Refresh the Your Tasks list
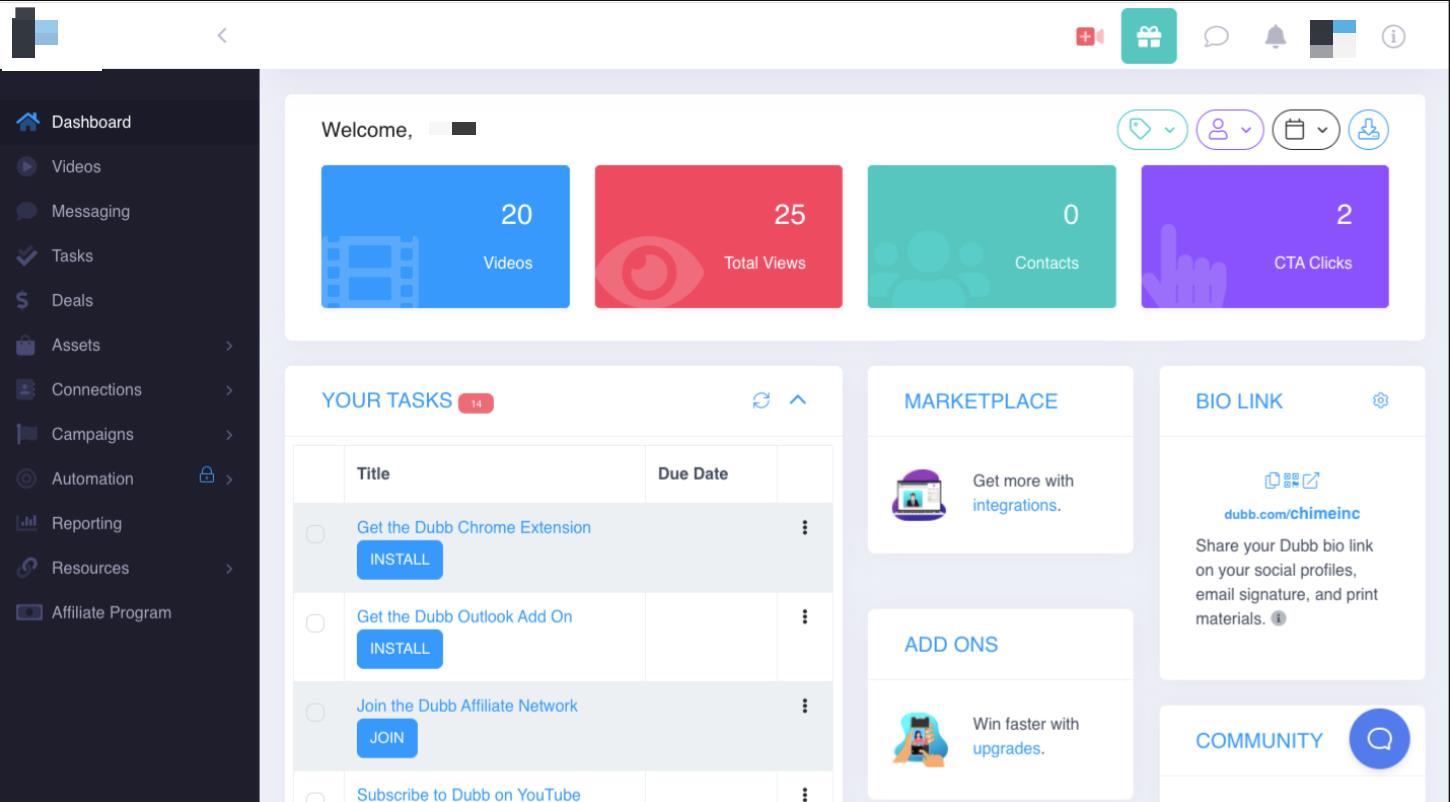1450x802 pixels. point(761,400)
